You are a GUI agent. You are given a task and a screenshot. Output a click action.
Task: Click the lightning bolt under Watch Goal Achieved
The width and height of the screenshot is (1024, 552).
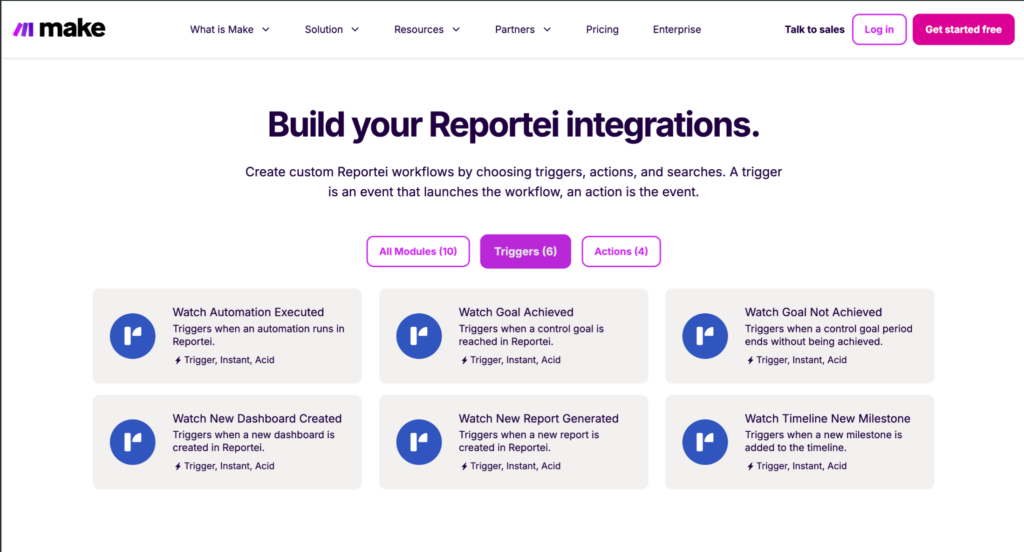464,360
